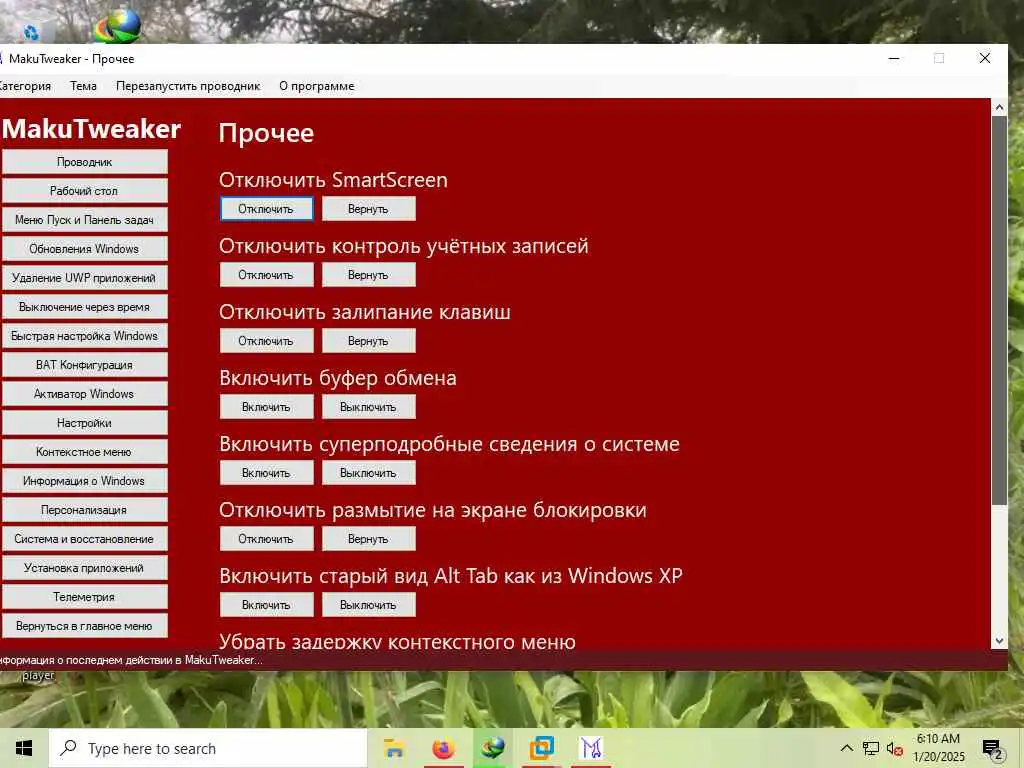Viewport: 1024px width, 768px height.
Task: Select MakuTweaker icon in taskbar
Action: (x=592, y=748)
